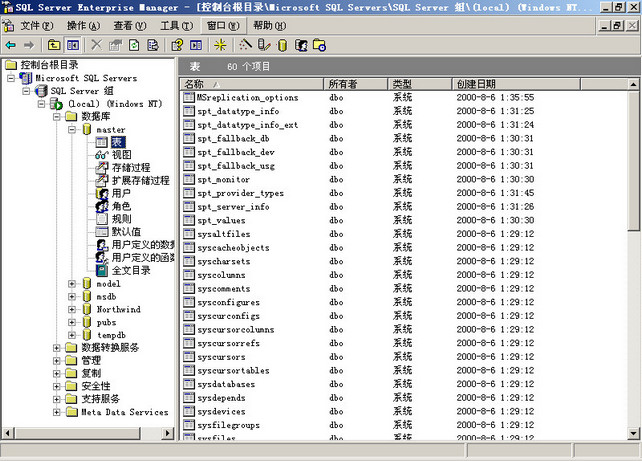Image resolution: width=642 pixels, height=461 pixels.
Task: Click the Up one level folder icon
Action: pyautogui.click(x=53, y=45)
